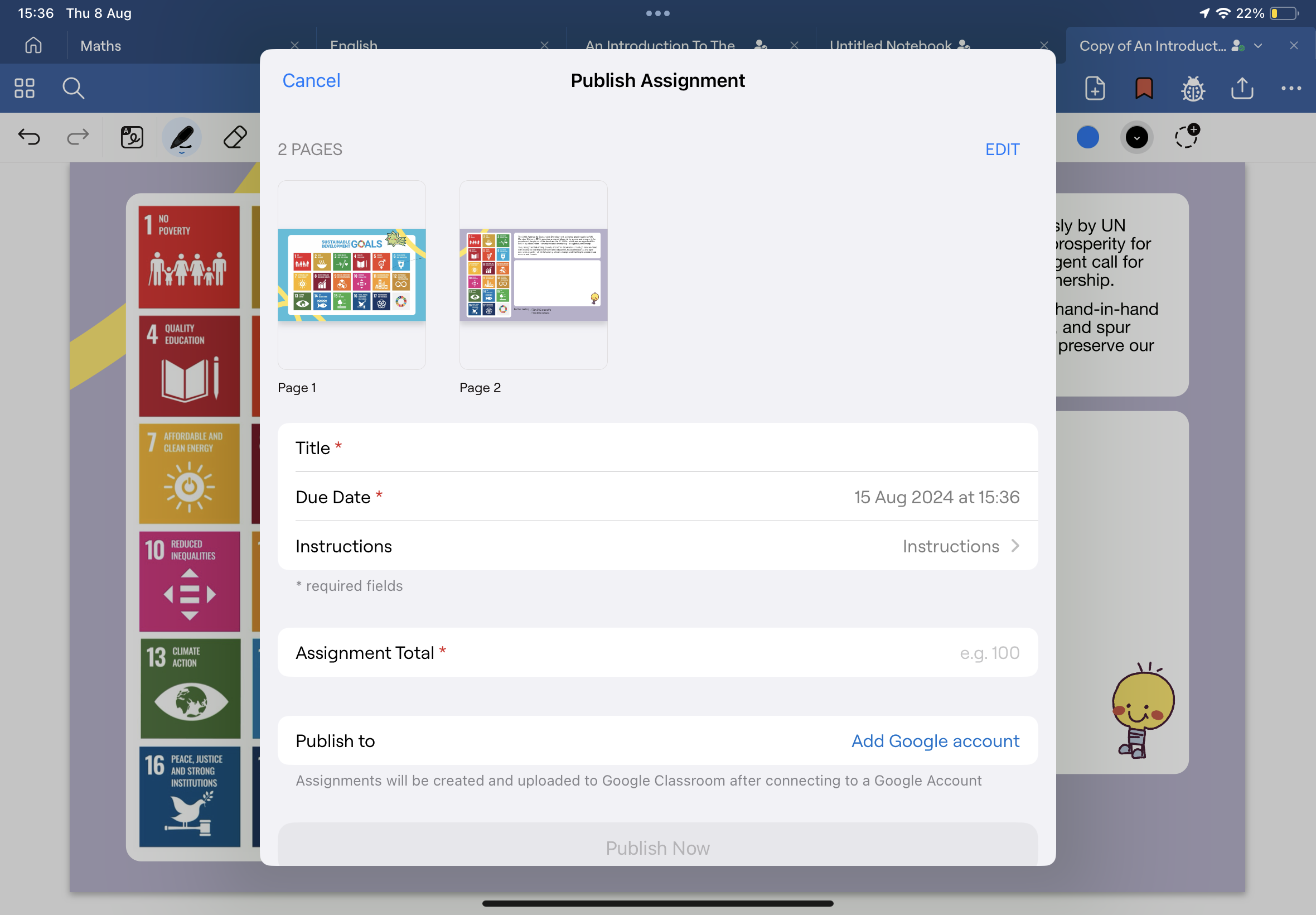Switch to the Maths tab
The height and width of the screenshot is (915, 1316).
(x=101, y=46)
